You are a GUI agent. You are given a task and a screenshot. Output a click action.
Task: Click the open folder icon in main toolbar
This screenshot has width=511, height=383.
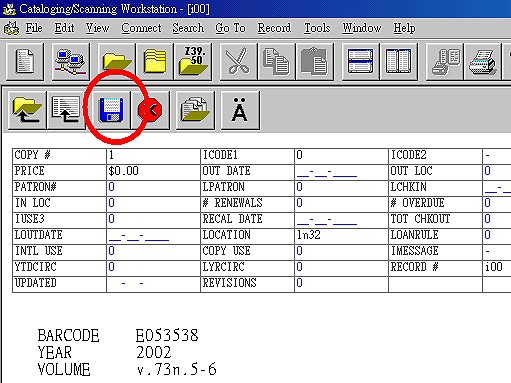(117, 61)
